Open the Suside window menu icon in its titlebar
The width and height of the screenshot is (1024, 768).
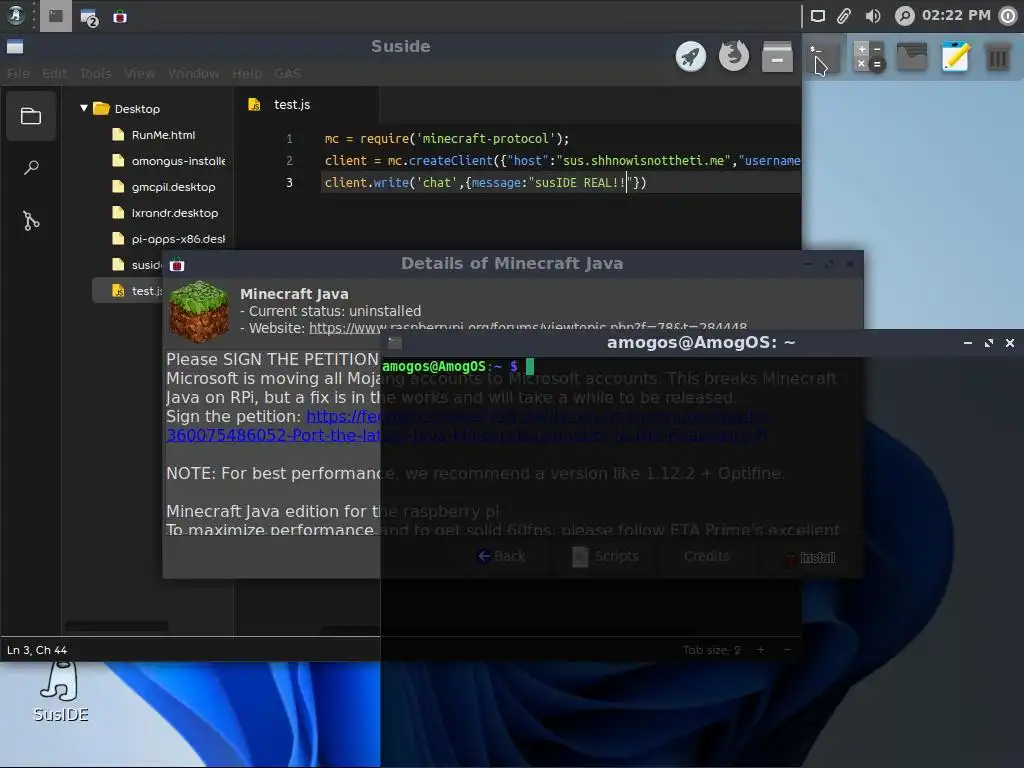click(x=15, y=46)
